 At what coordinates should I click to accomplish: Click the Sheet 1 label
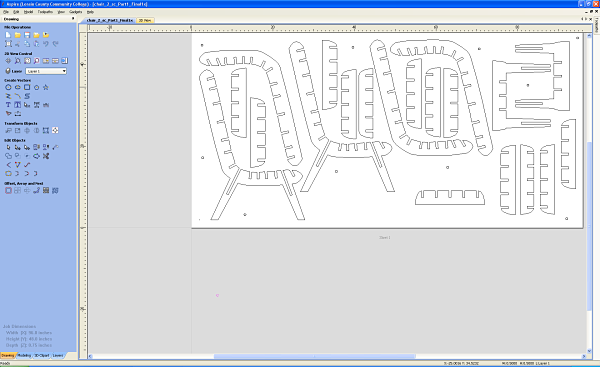coord(385,238)
